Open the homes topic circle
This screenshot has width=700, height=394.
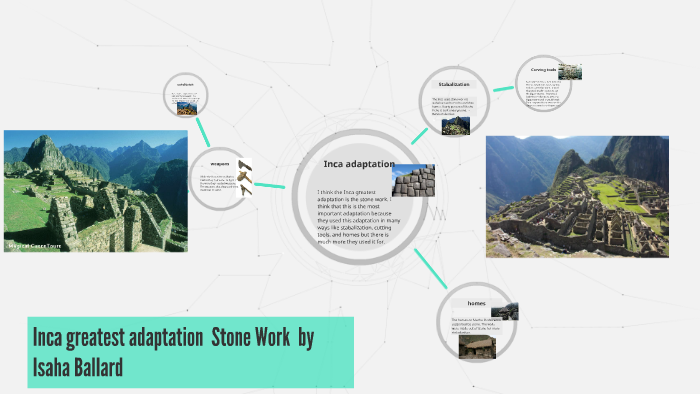click(x=477, y=322)
